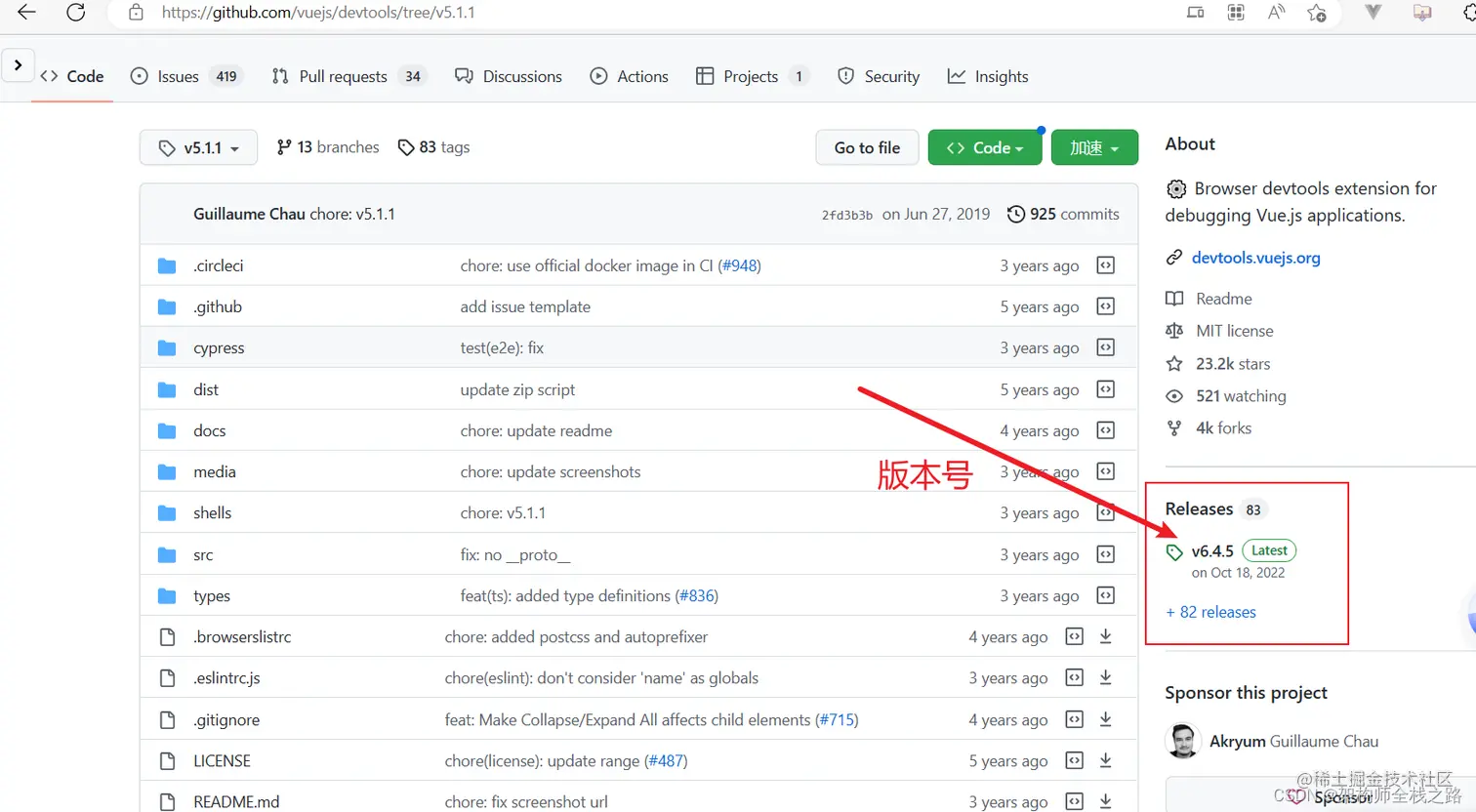View the 83 tags link

pyautogui.click(x=434, y=147)
